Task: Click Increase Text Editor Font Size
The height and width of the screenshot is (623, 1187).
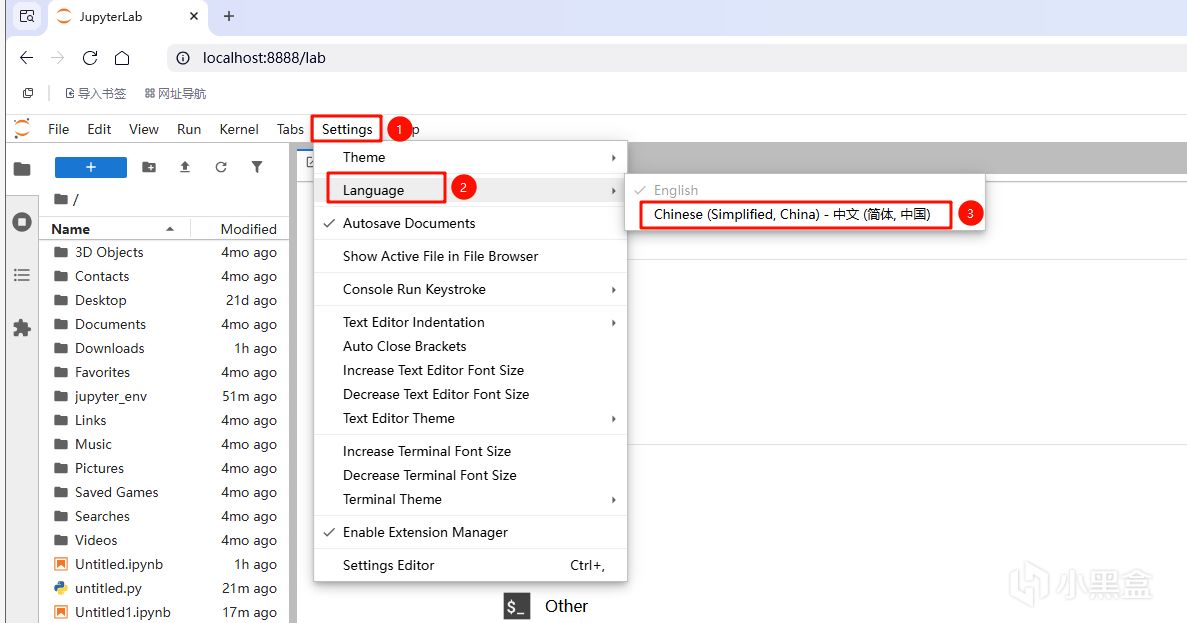Action: pos(470,370)
